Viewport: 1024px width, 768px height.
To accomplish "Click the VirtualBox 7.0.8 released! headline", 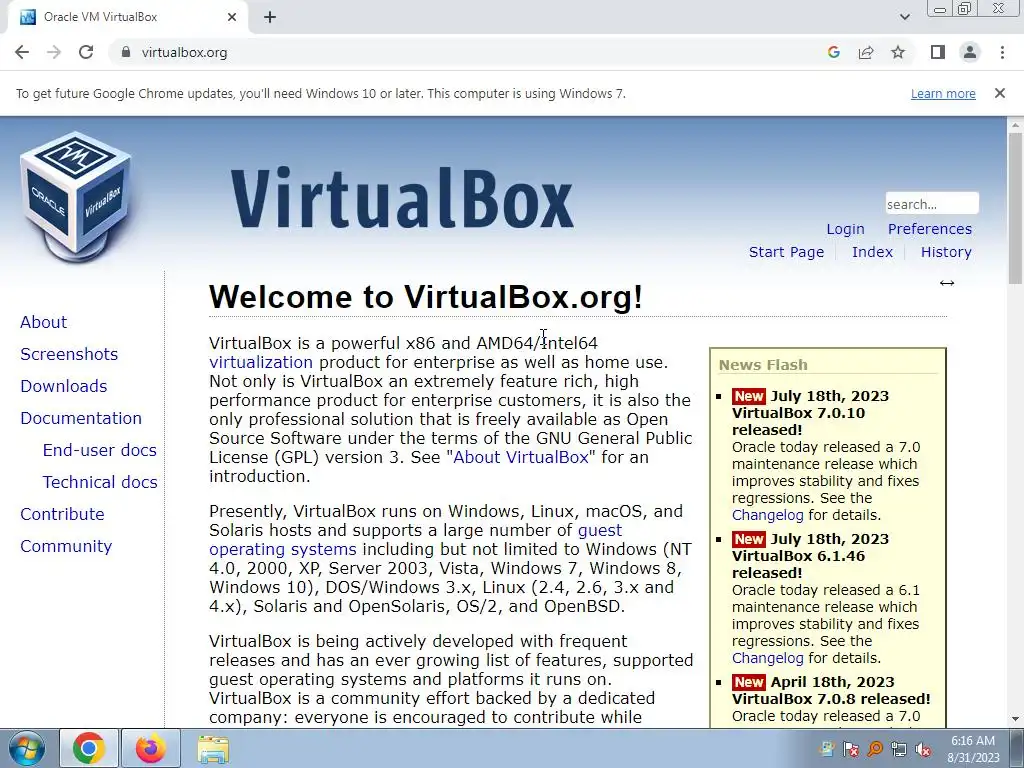I will click(831, 699).
